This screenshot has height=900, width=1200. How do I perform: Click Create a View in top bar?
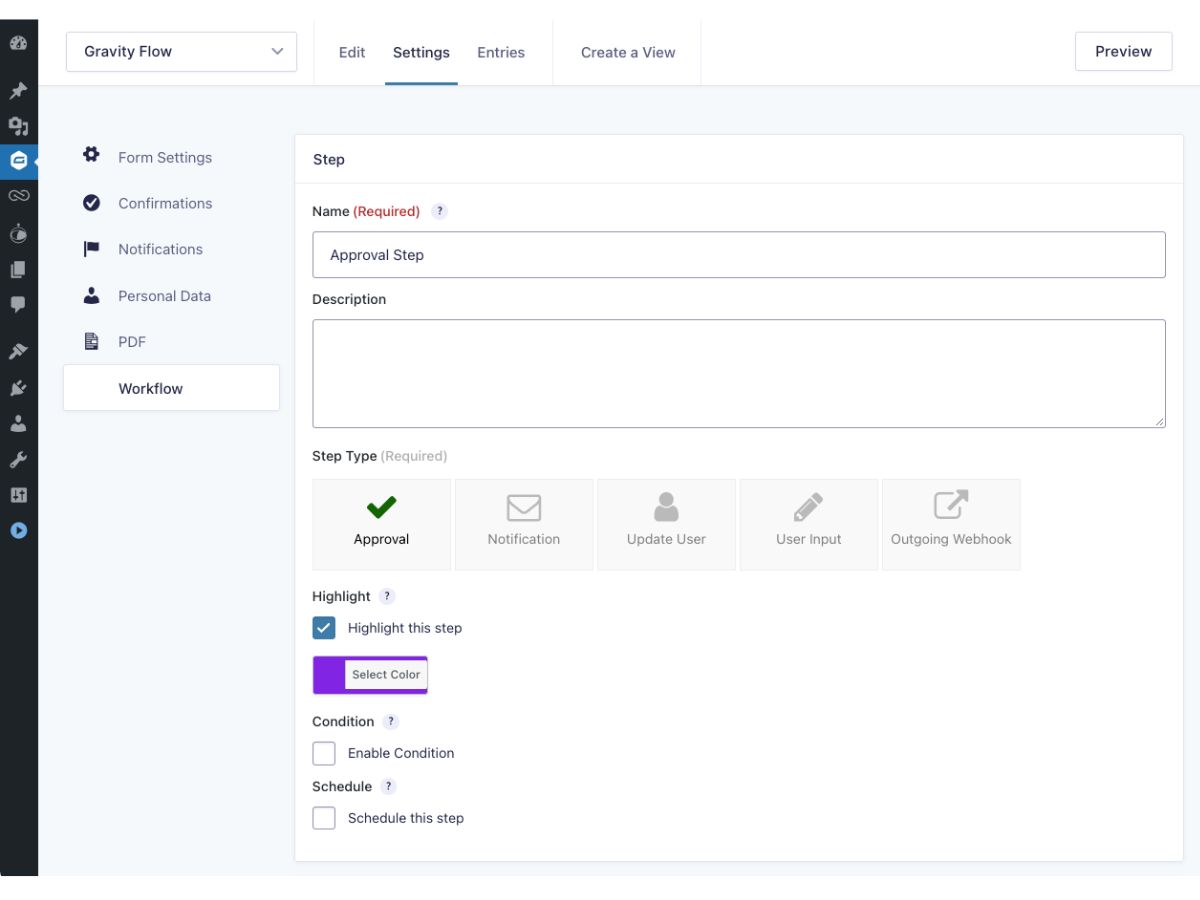pos(628,52)
